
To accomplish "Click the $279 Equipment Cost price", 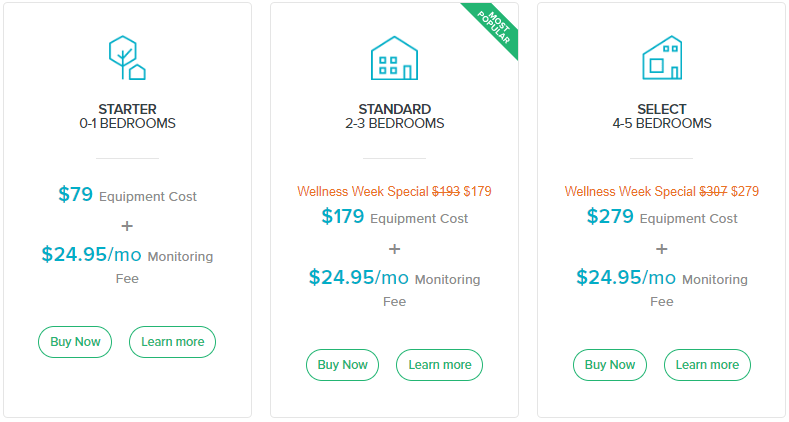I will pos(662,217).
